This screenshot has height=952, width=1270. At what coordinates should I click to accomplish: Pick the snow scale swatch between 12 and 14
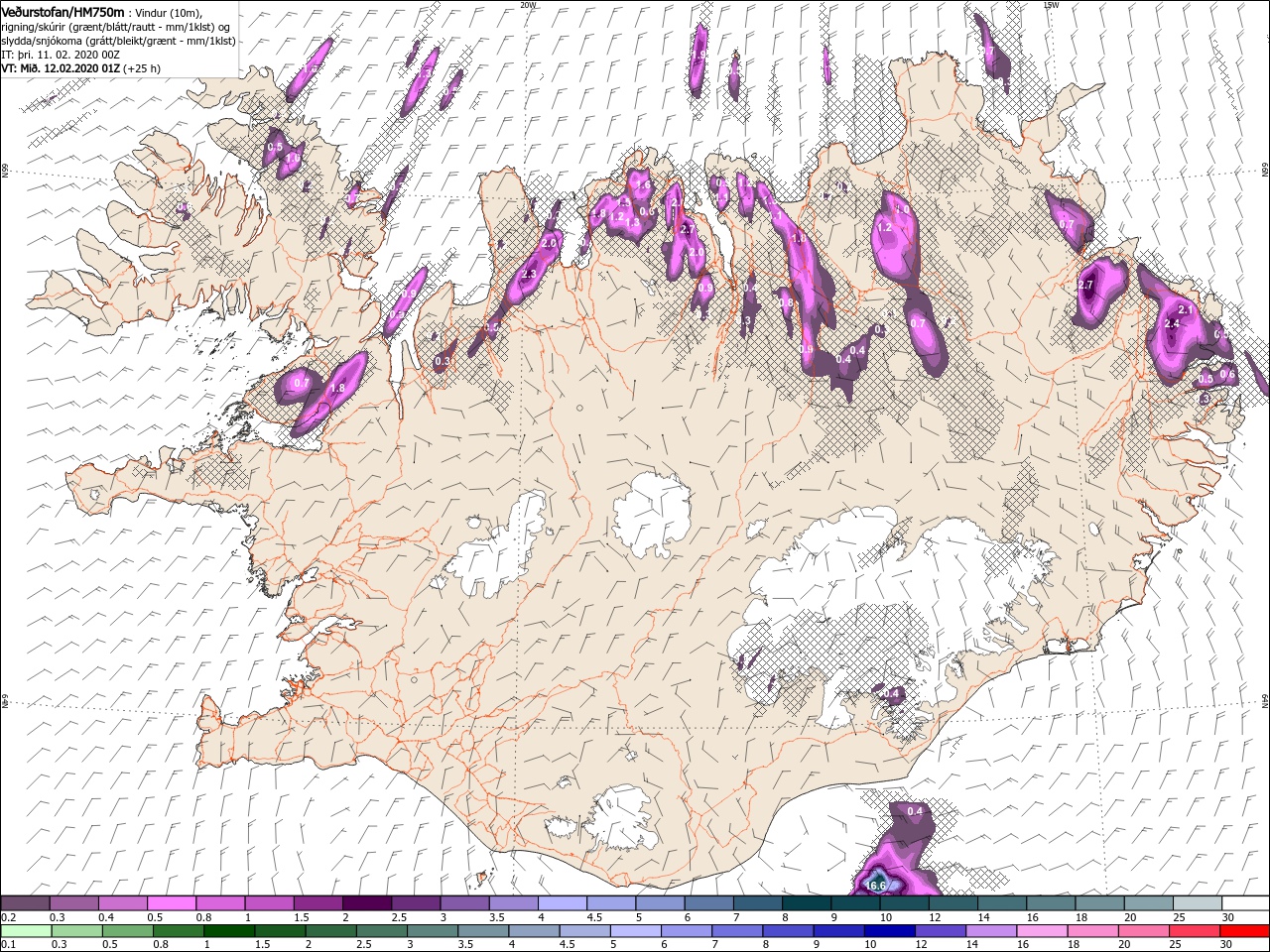pos(952,903)
